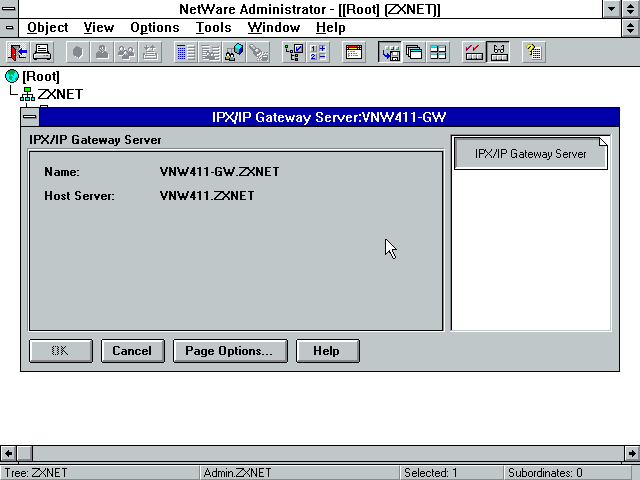This screenshot has height=480, width=640.
Task: Open the View menu
Action: pos(99,27)
